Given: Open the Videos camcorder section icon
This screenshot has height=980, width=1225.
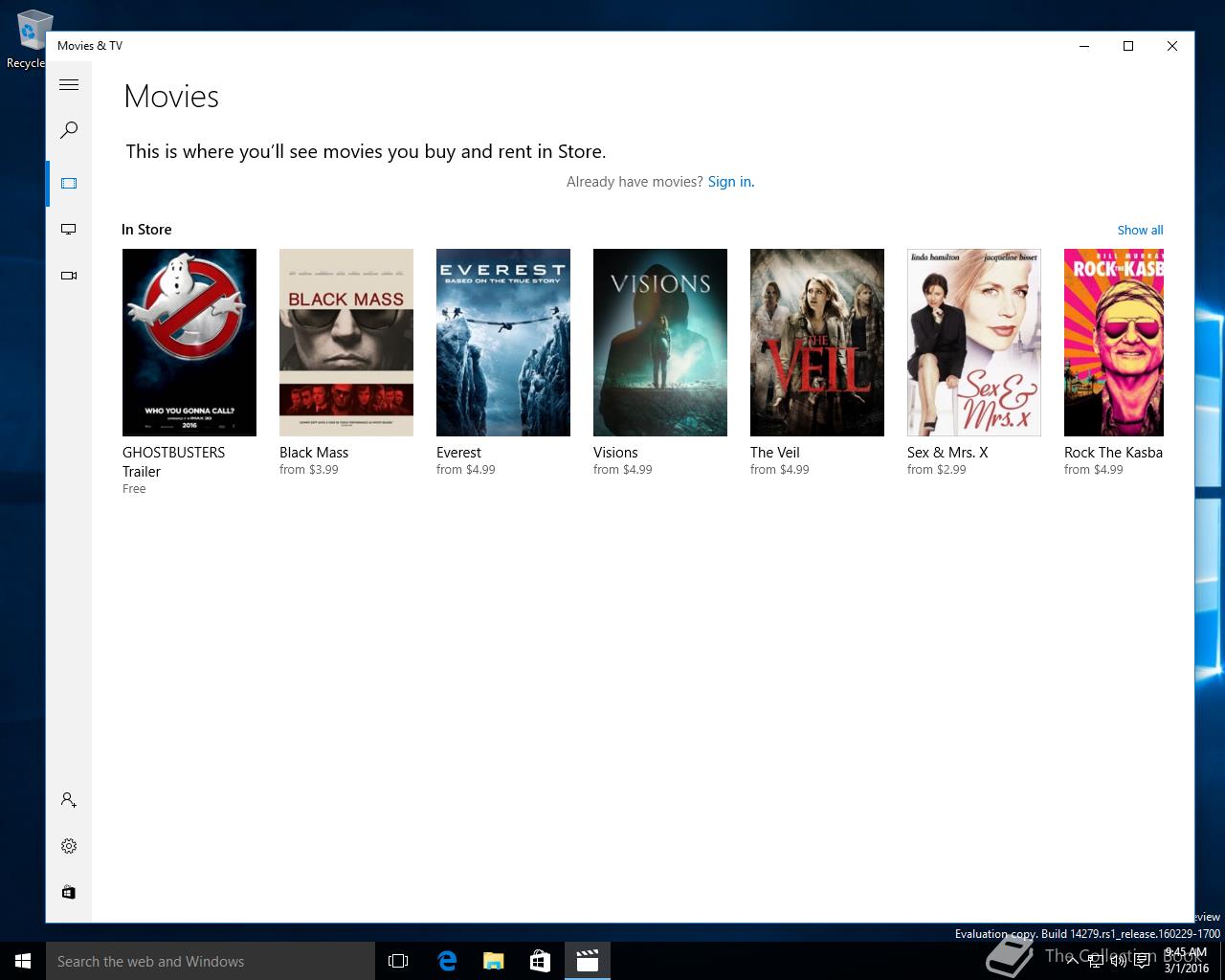Looking at the screenshot, I should click(x=69, y=275).
